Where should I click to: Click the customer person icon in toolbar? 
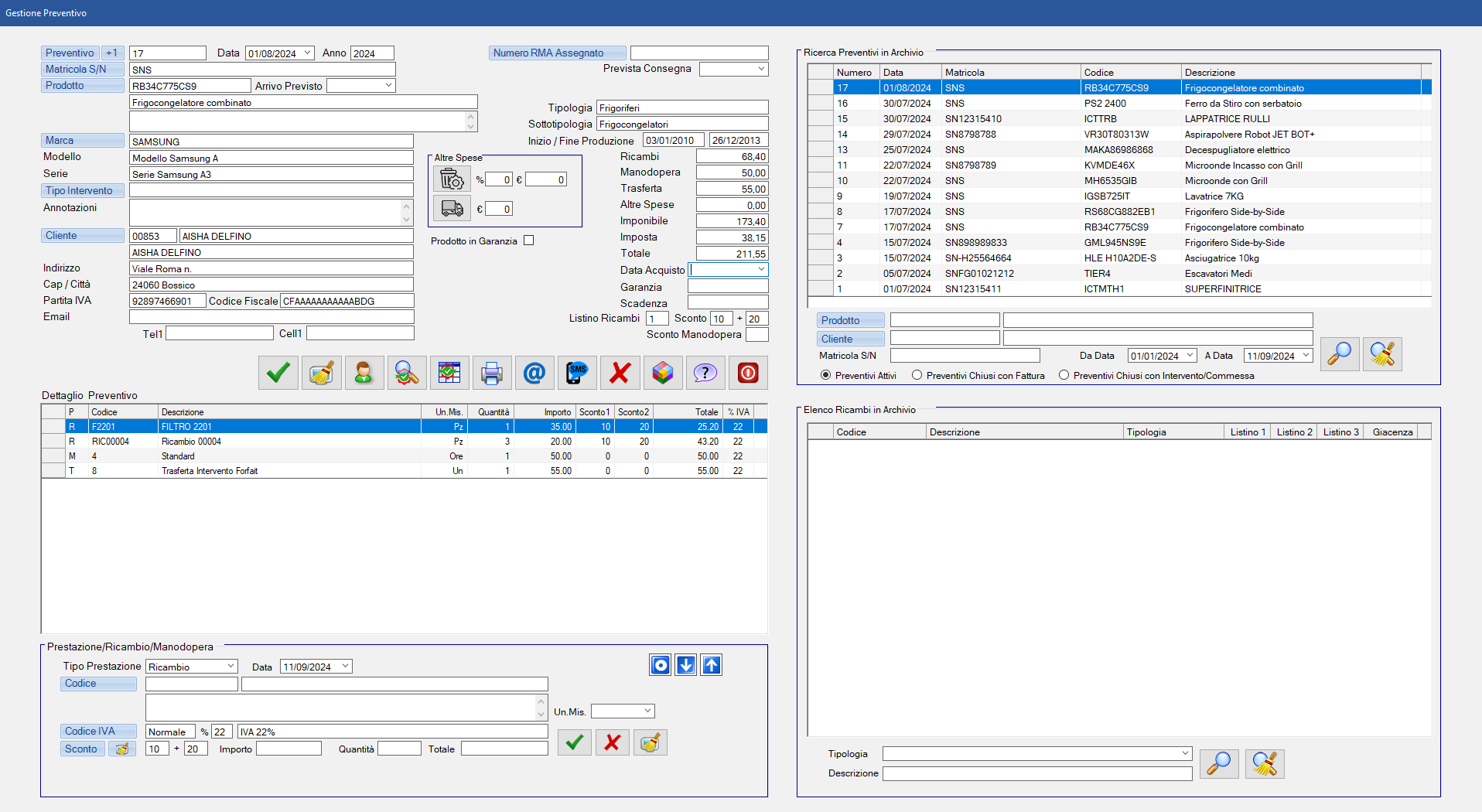[x=364, y=374]
